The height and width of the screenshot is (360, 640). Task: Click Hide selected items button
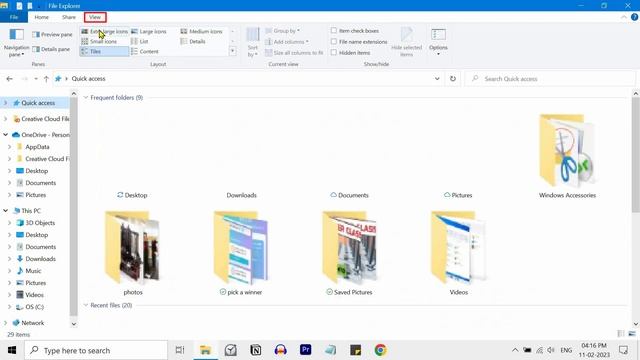pos(407,42)
